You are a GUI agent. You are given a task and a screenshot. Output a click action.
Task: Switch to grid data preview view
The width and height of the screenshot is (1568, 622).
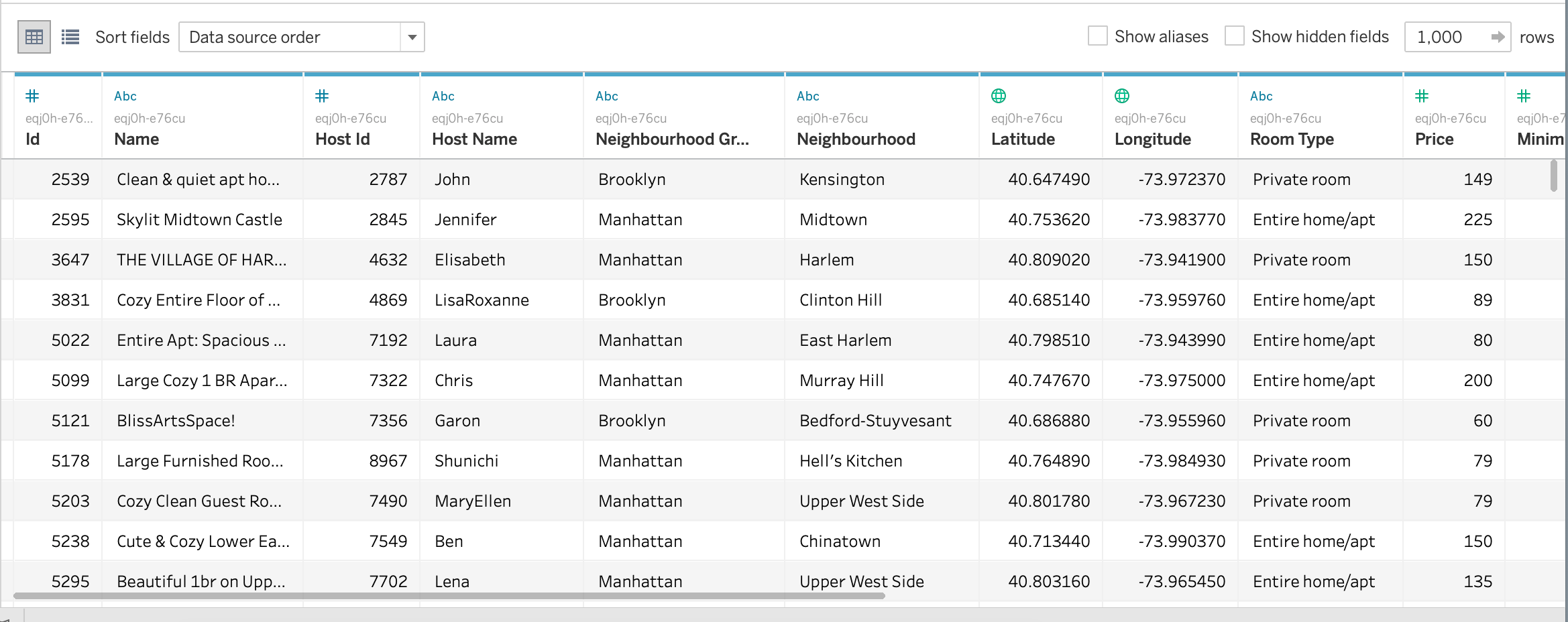click(x=34, y=37)
